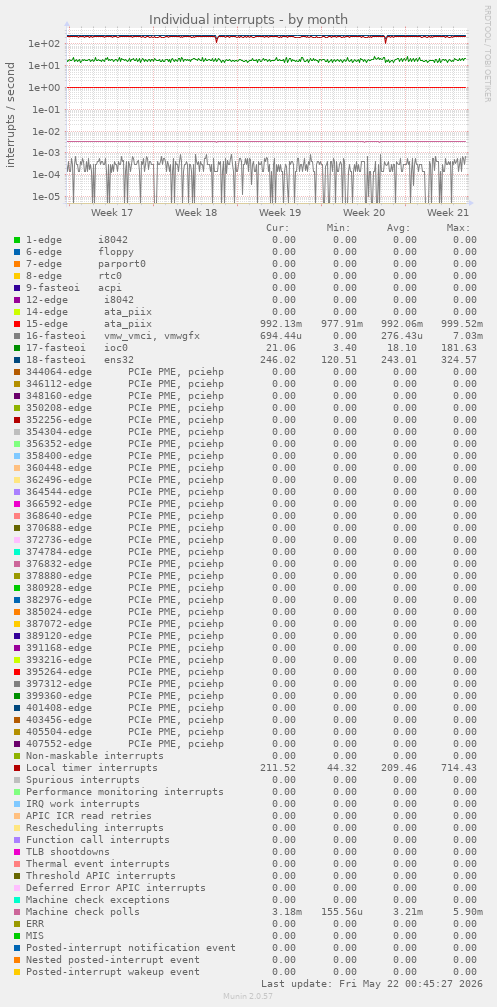Click the gray 16-fasteoi vmw_vmci legend swatch
The width and height of the screenshot is (497, 1007).
tap(17, 335)
